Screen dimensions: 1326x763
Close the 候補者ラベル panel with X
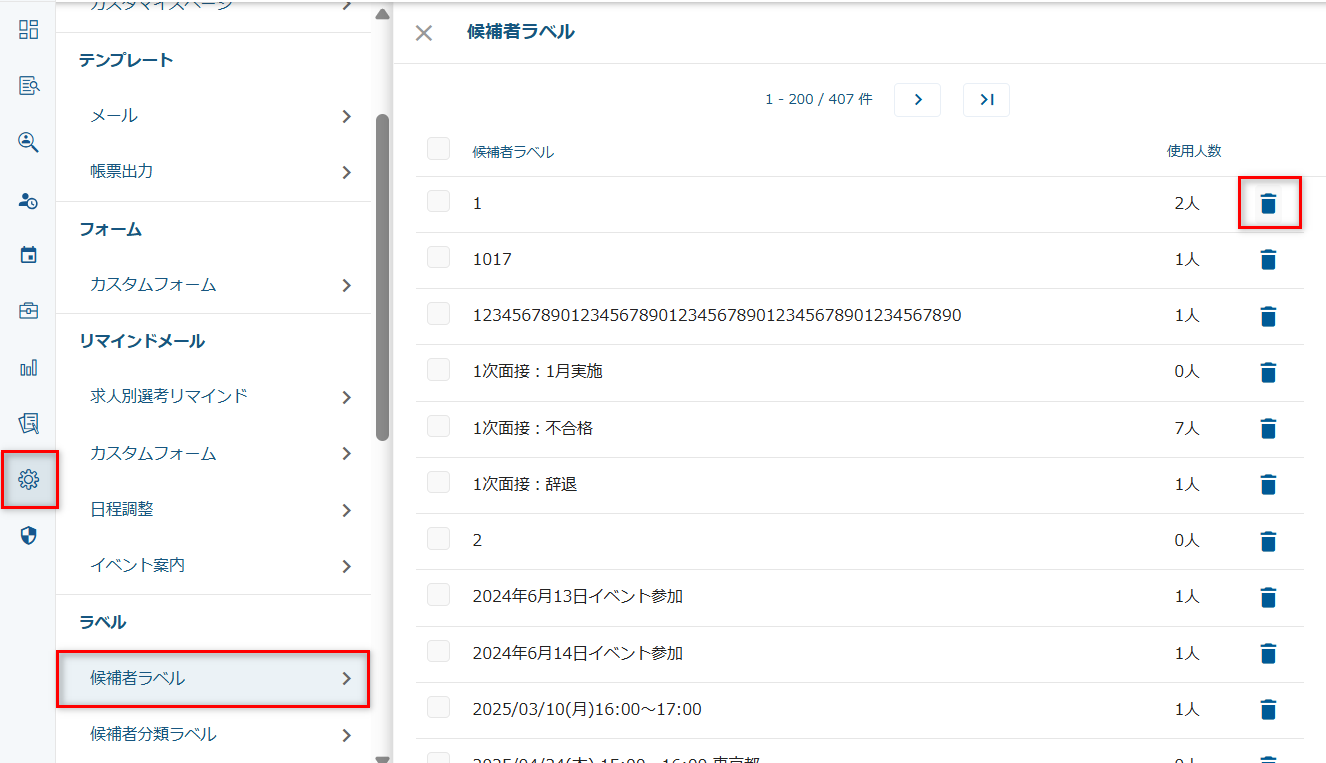tap(424, 33)
